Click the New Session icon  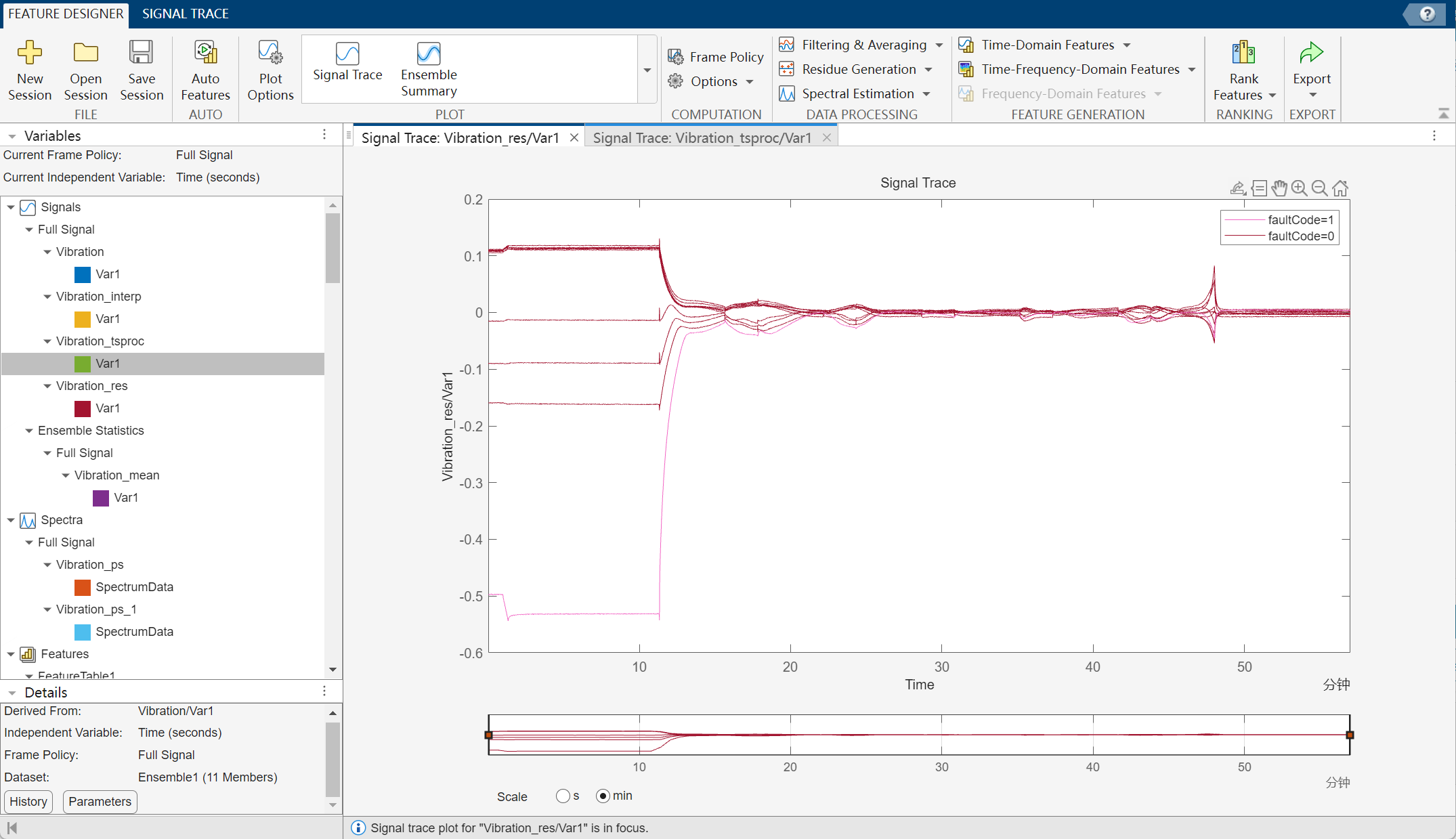tap(30, 53)
